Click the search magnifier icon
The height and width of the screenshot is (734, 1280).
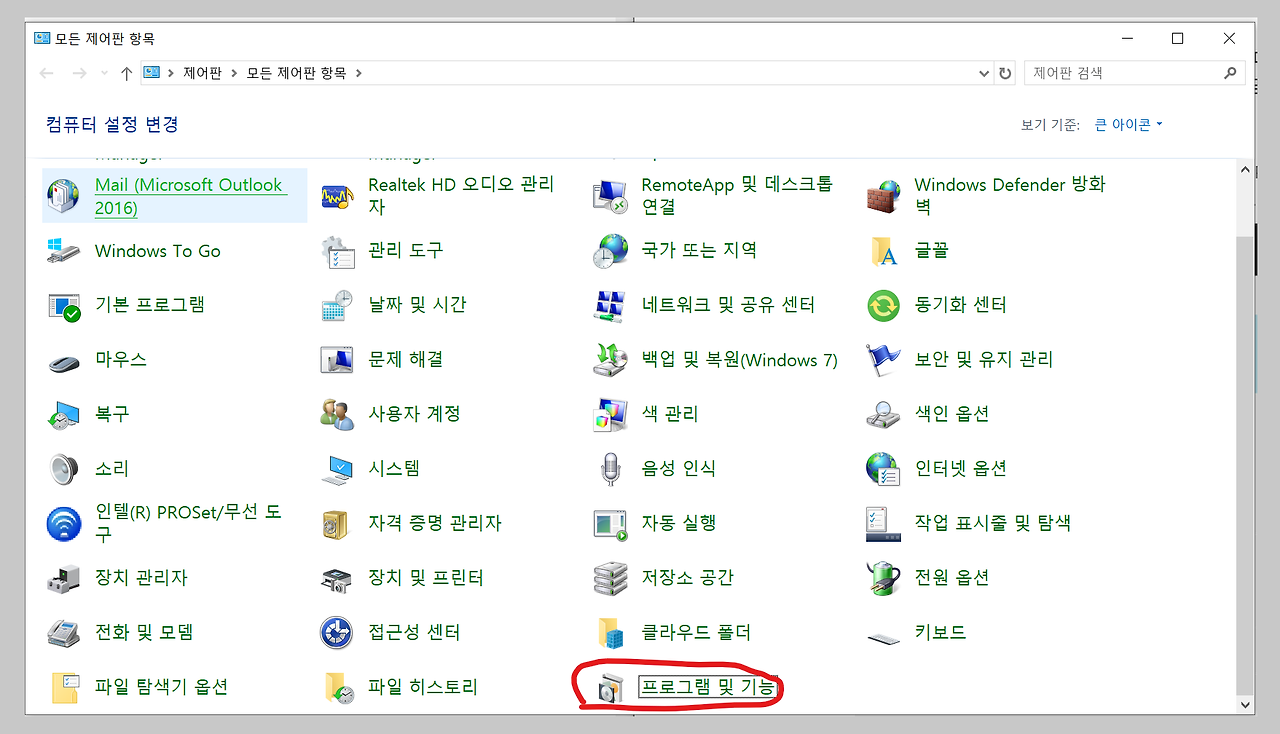click(x=1230, y=73)
